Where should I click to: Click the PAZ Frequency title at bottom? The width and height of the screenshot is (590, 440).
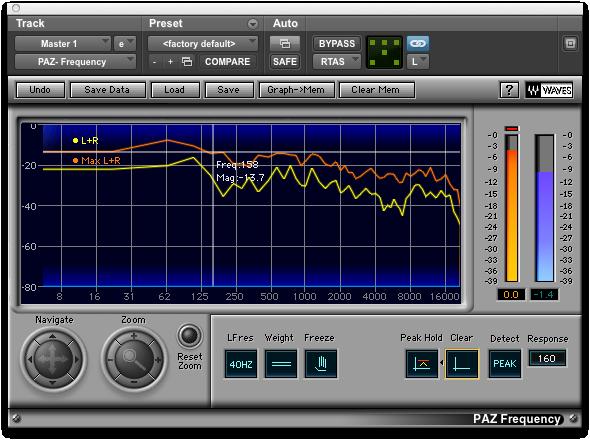(x=517, y=419)
